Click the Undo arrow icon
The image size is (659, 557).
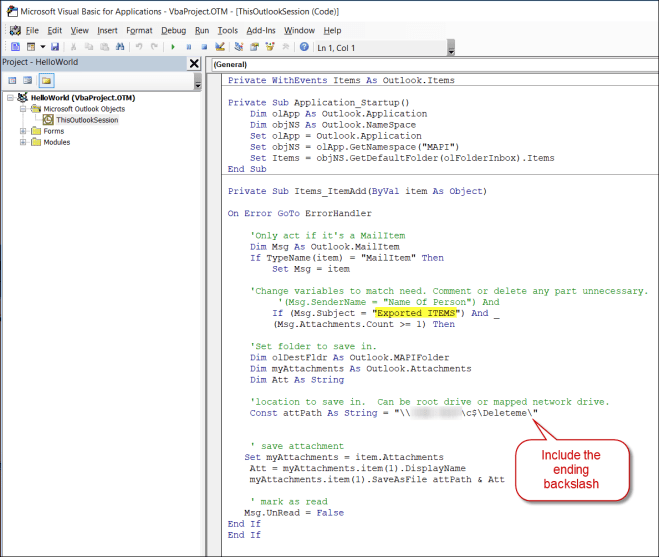pos(139,47)
